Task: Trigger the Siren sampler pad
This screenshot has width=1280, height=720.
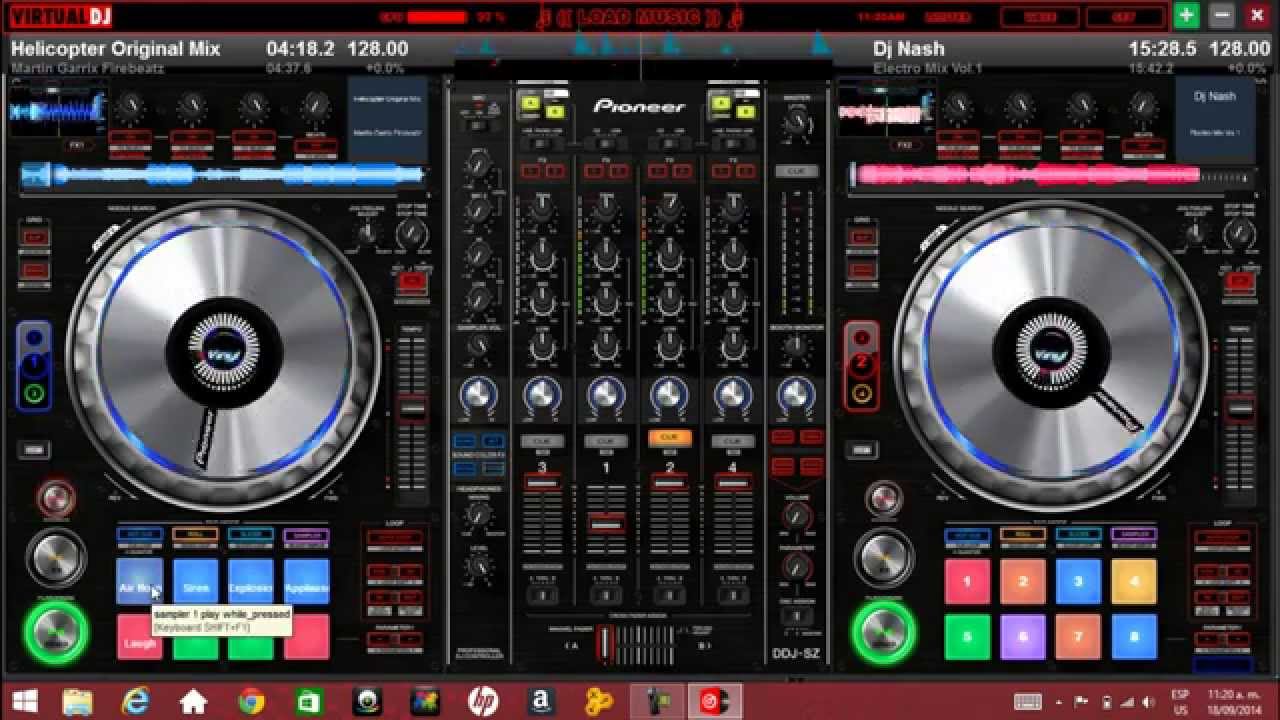Action: coord(196,582)
